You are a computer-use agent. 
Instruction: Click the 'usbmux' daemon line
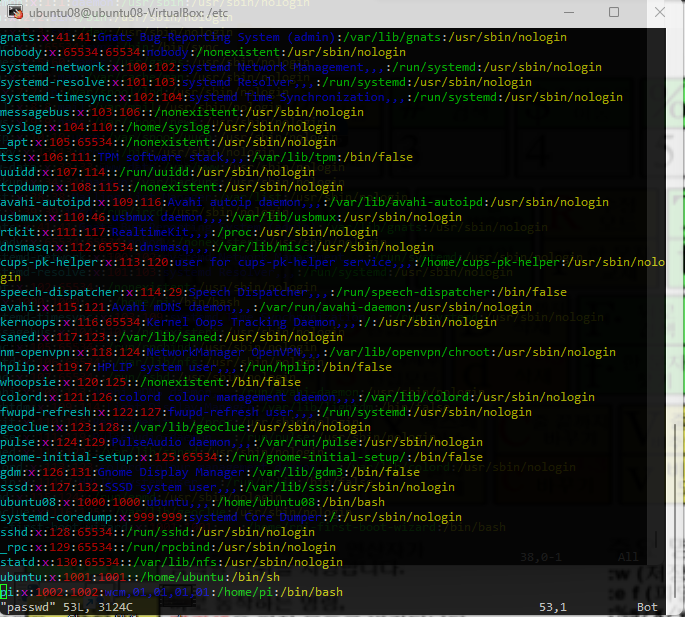(x=231, y=217)
